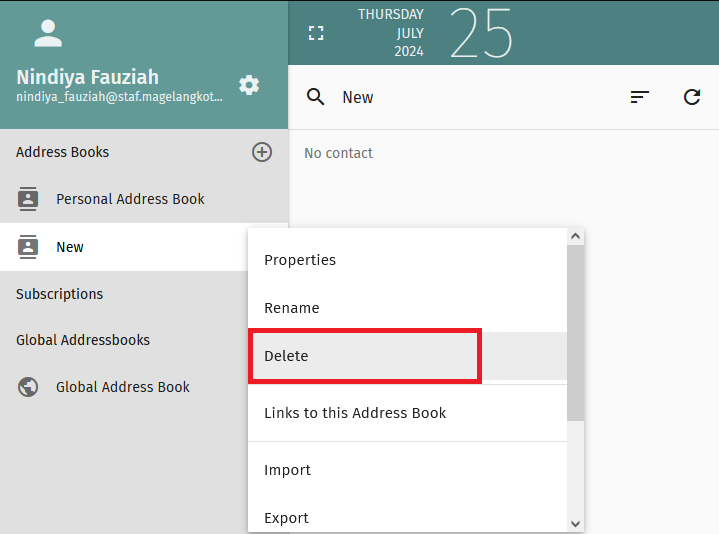This screenshot has height=534, width=719.
Task: Open the sort options icon
Action: tap(640, 97)
